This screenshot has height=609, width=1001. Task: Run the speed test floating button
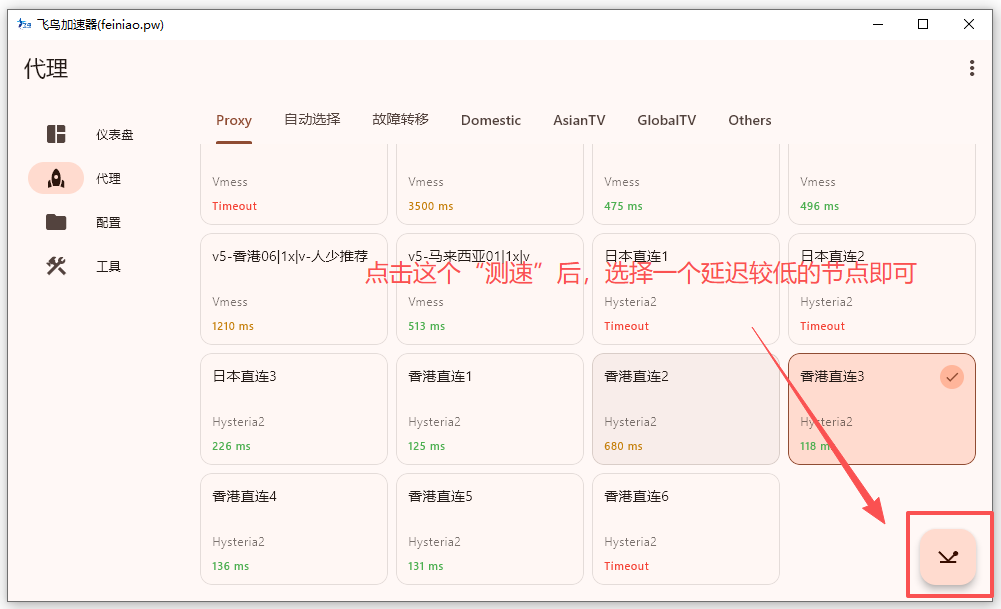[947, 557]
